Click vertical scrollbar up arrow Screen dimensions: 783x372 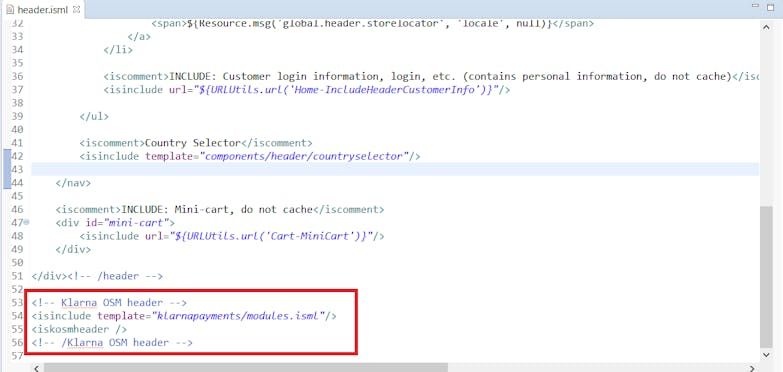click(x=767, y=27)
